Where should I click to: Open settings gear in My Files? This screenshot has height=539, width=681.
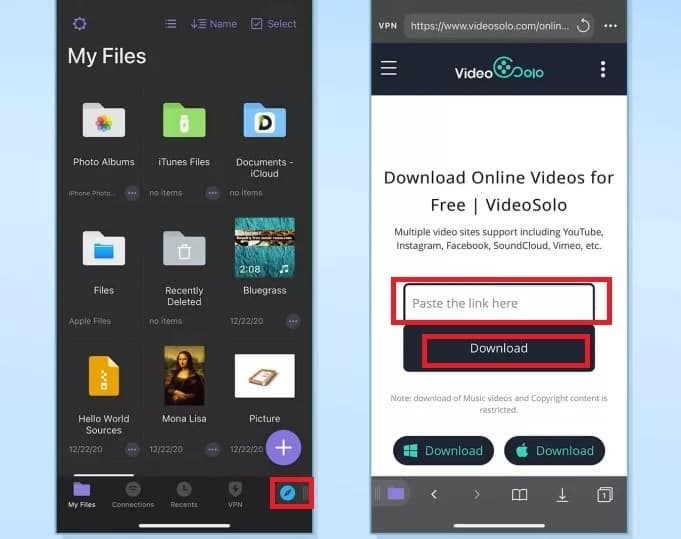coord(79,23)
